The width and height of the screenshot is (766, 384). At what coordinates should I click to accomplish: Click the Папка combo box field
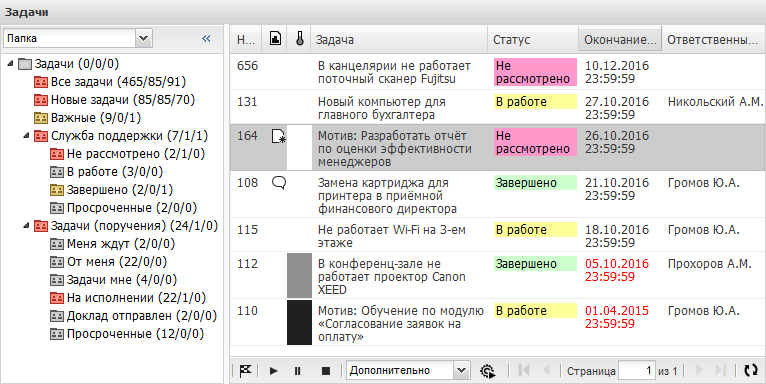[70, 38]
